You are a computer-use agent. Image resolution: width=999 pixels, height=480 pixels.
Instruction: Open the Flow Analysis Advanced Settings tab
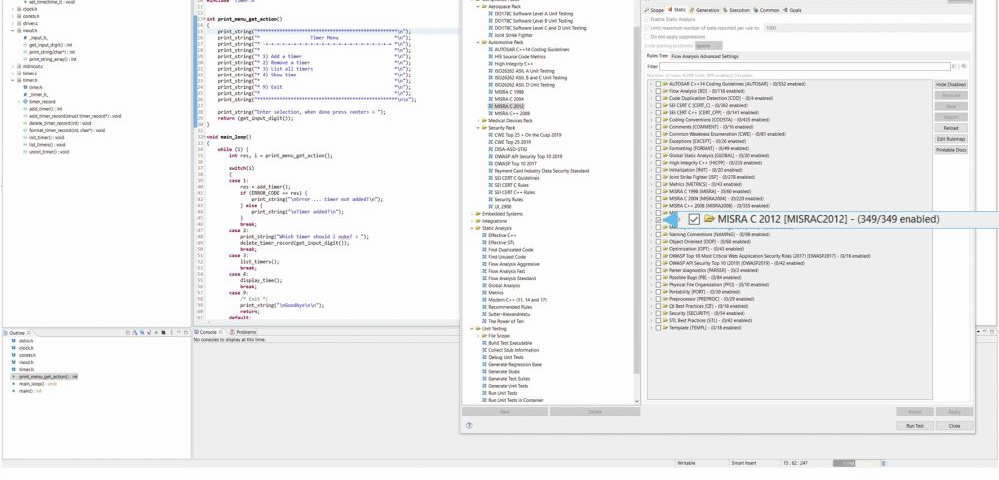pyautogui.click(x=705, y=56)
